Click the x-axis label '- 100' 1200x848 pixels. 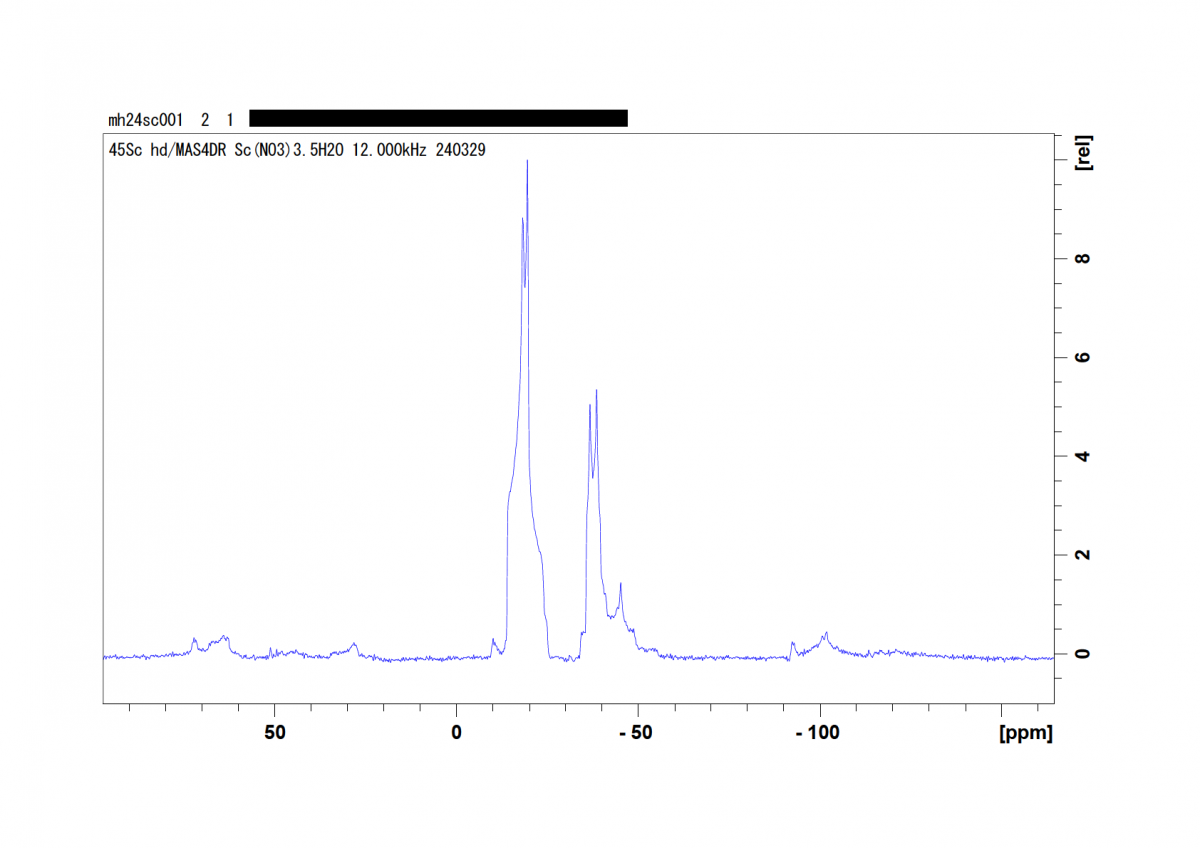click(x=817, y=733)
